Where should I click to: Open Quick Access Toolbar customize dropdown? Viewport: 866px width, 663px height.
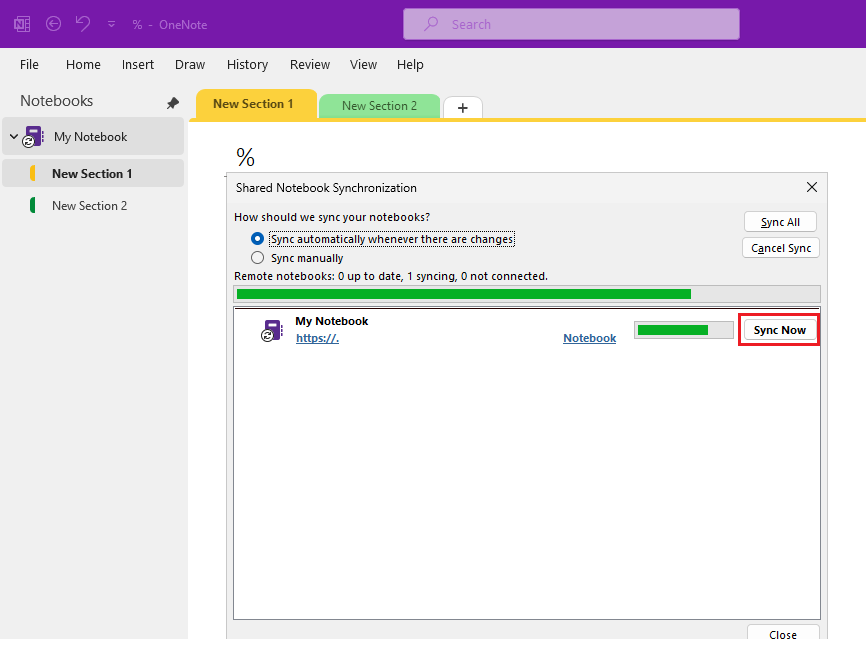[112, 24]
